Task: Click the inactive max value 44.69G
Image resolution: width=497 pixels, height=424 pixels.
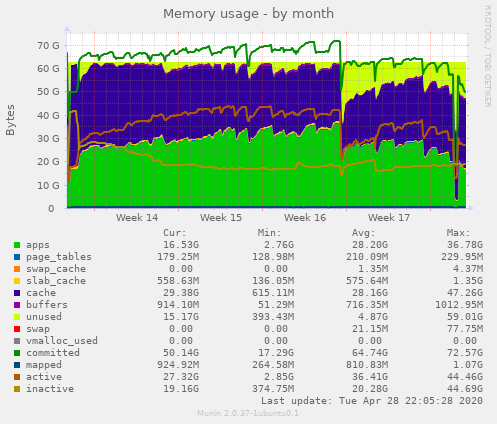Action: tap(465, 389)
